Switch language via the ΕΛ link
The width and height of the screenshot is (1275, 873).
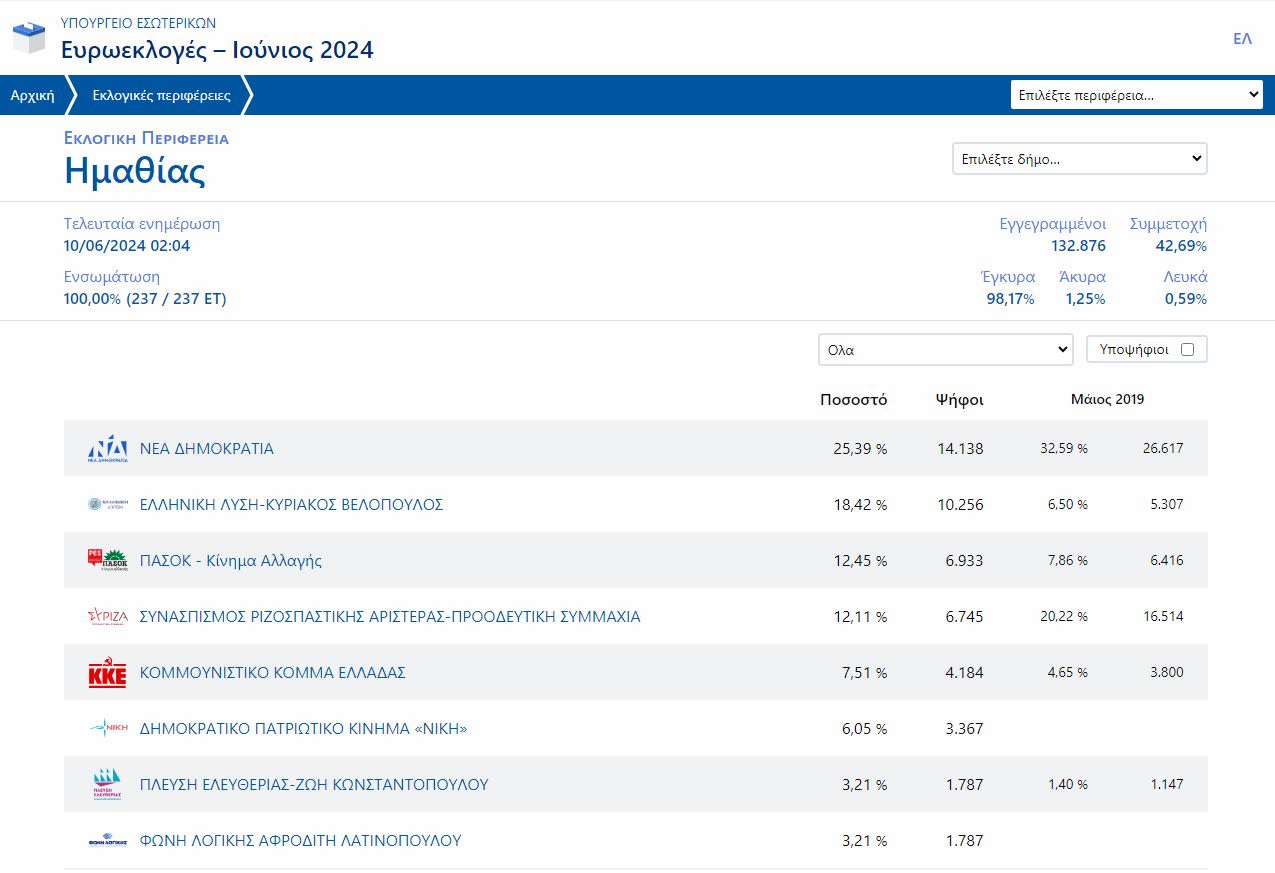tap(1242, 39)
